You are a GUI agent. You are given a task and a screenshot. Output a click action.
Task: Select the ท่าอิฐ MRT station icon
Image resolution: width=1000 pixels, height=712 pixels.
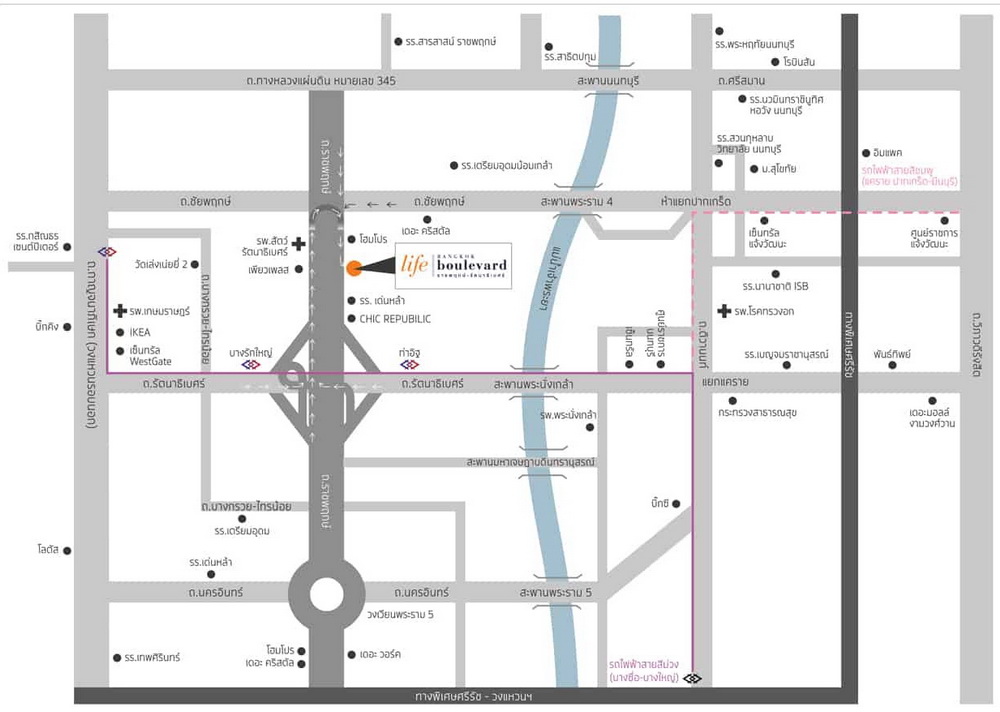(409, 364)
